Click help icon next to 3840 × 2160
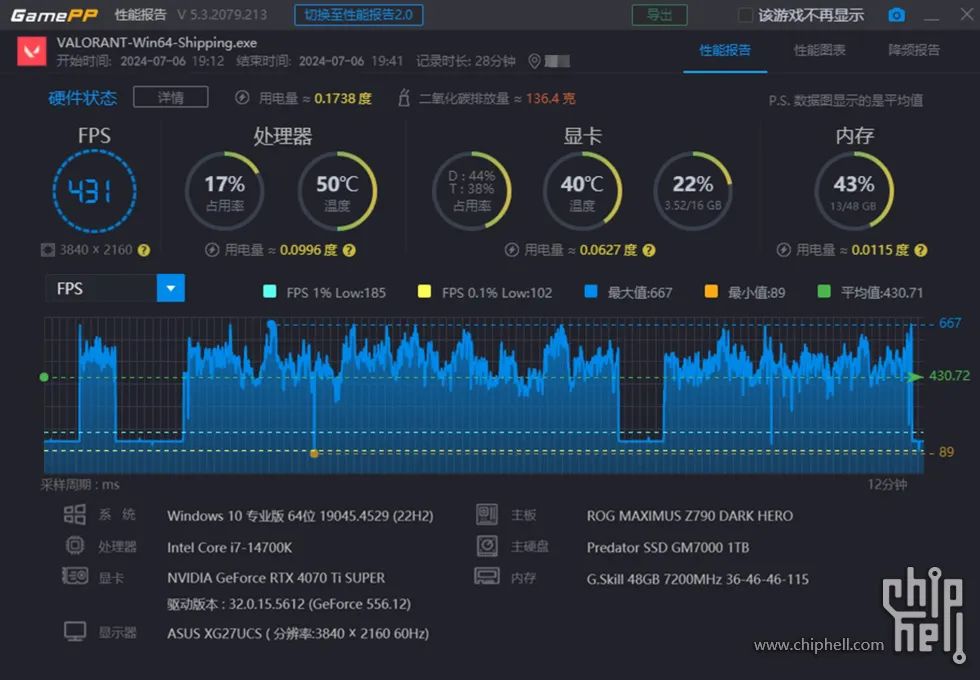This screenshot has height=680, width=980. click(144, 250)
